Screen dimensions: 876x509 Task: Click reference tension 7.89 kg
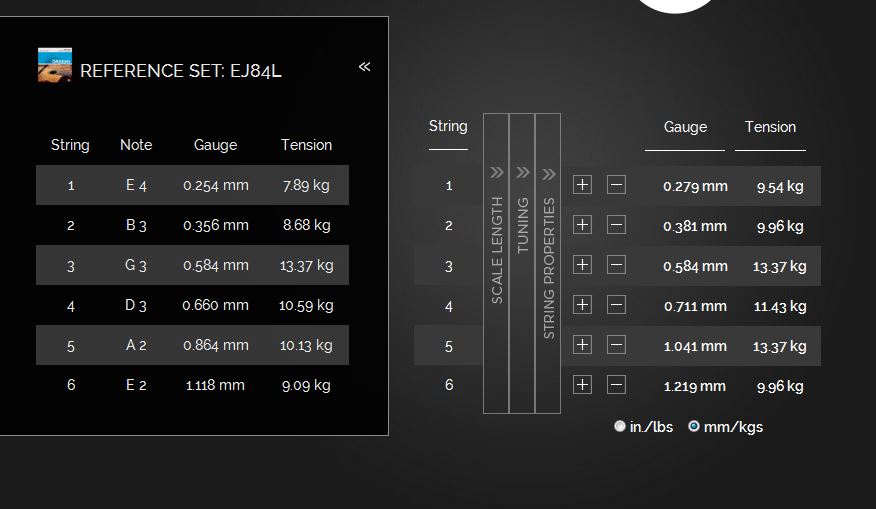coord(306,185)
